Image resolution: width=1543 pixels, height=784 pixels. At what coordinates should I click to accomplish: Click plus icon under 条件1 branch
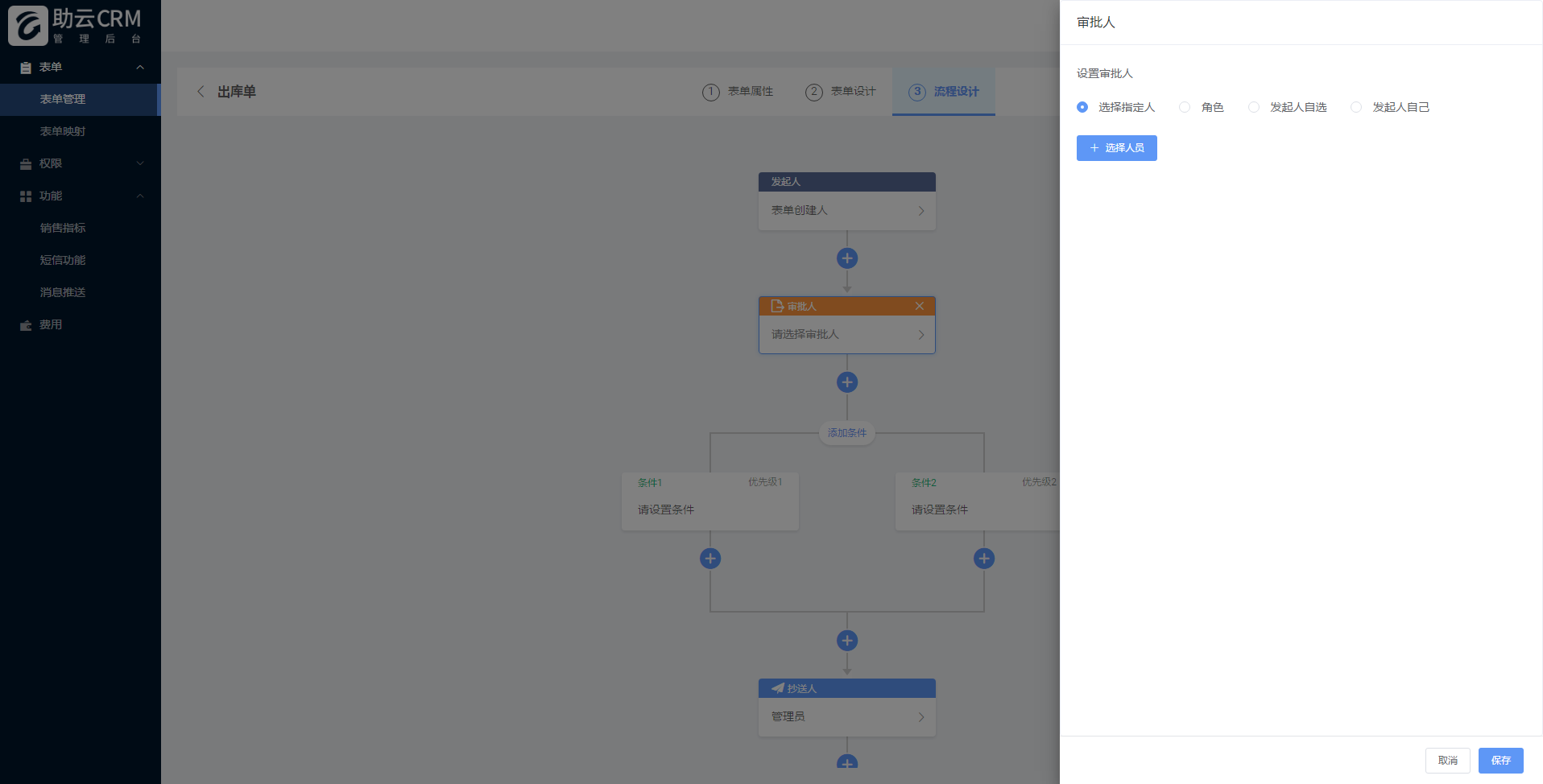(709, 559)
